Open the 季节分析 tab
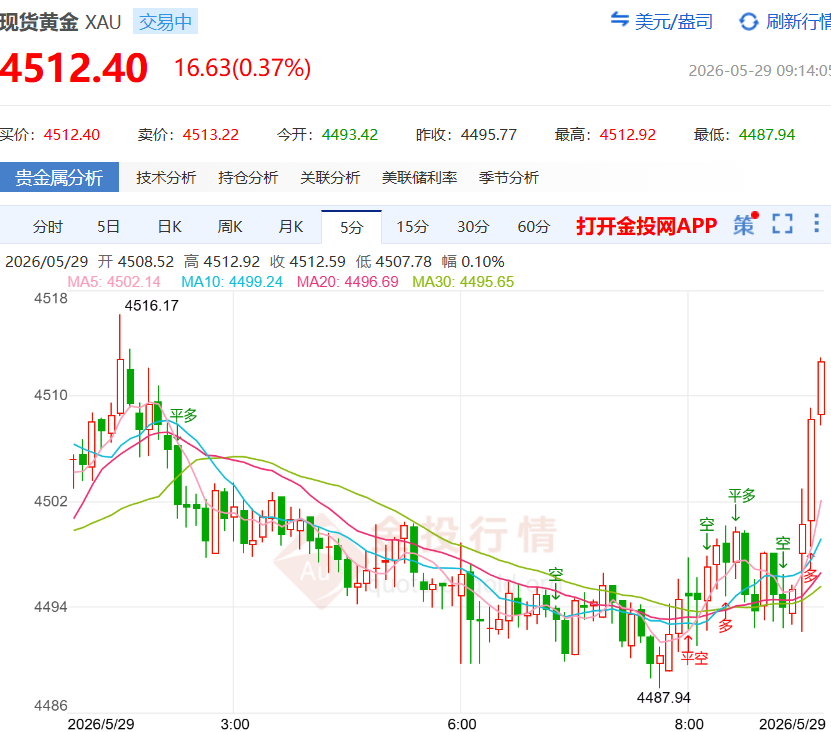 click(509, 177)
